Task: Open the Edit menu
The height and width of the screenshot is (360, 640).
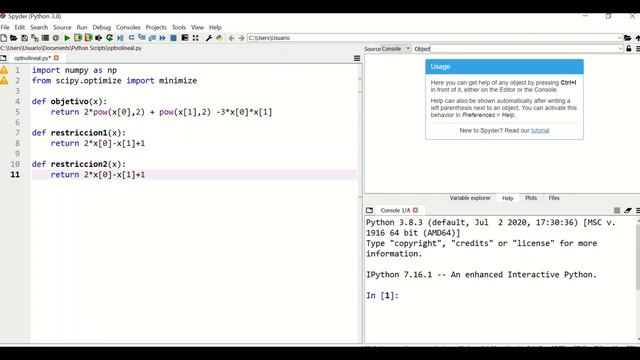Action: point(20,27)
